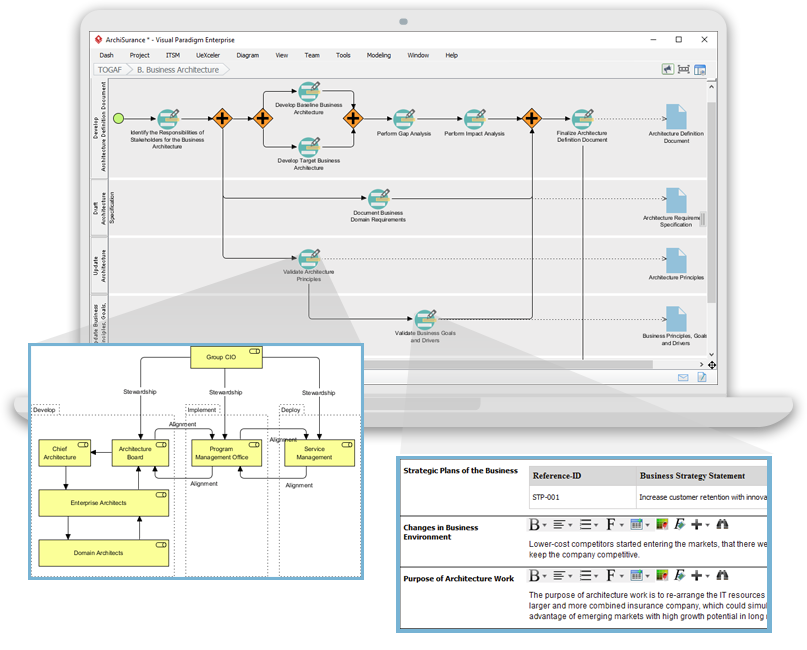Click the zoom-to-fit icon in top-right toolbar

684,69
